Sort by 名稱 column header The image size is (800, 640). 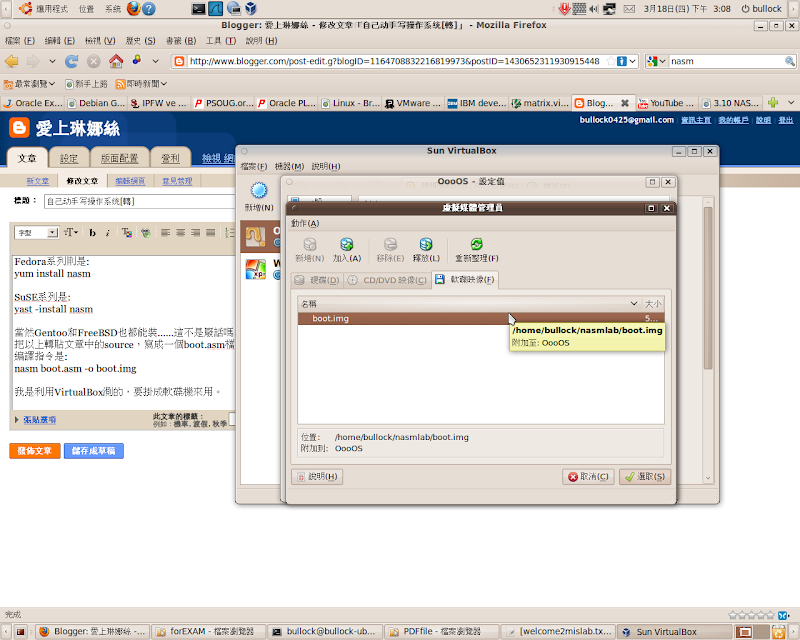click(x=468, y=304)
